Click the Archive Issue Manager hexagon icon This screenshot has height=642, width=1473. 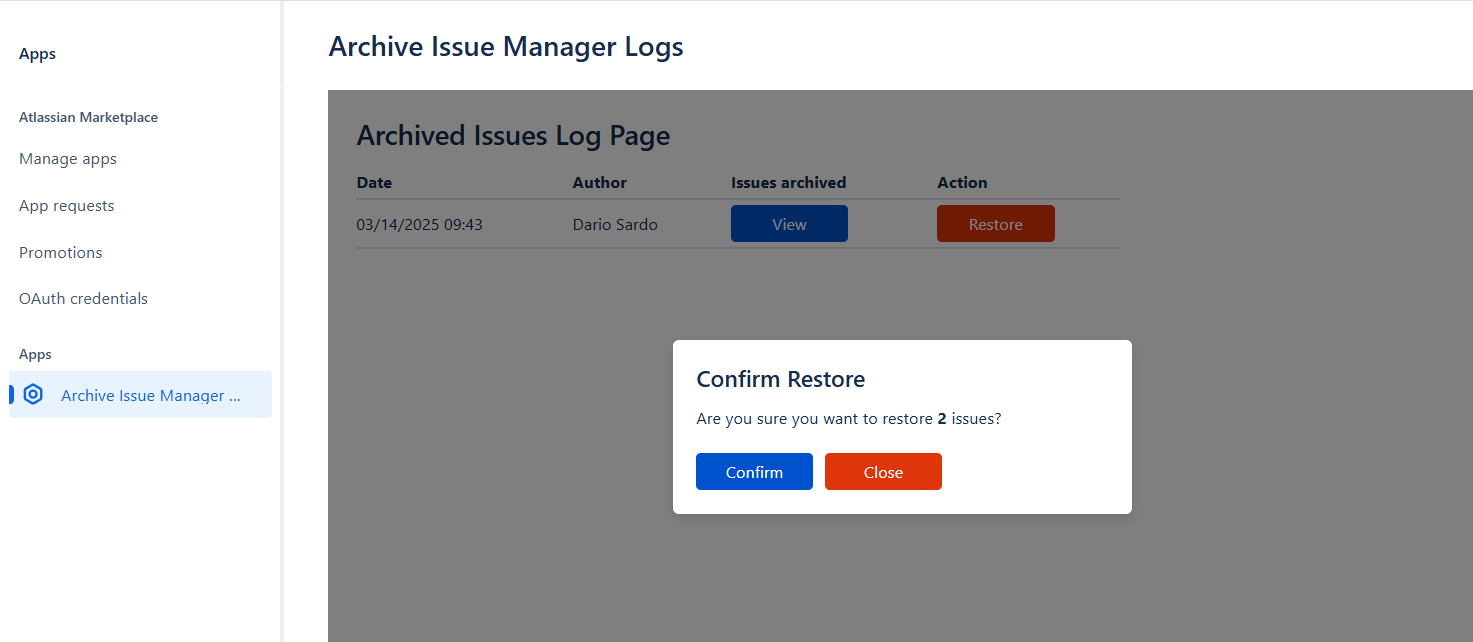[33, 394]
